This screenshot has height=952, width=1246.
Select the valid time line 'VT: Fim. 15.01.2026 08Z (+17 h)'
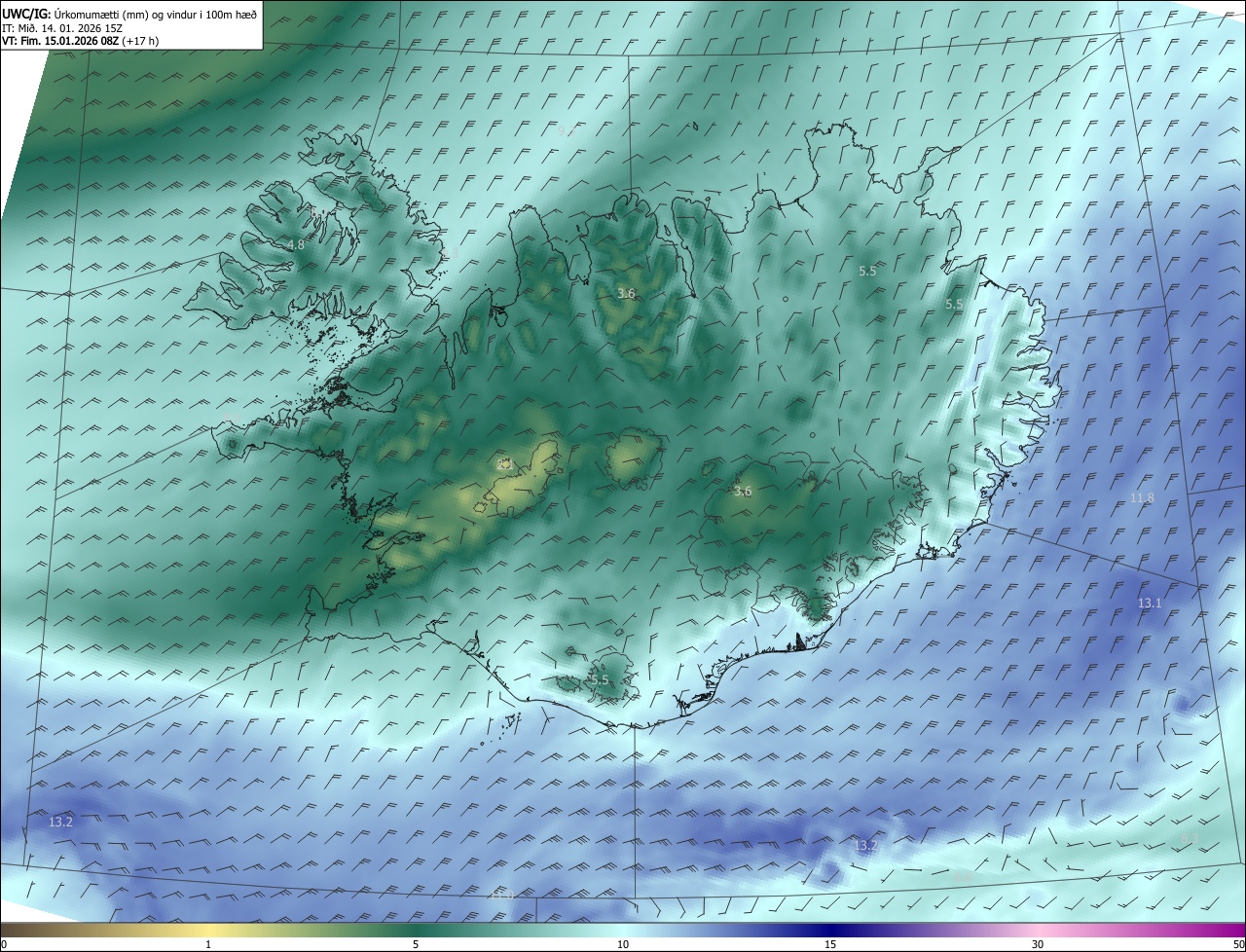pos(80,40)
